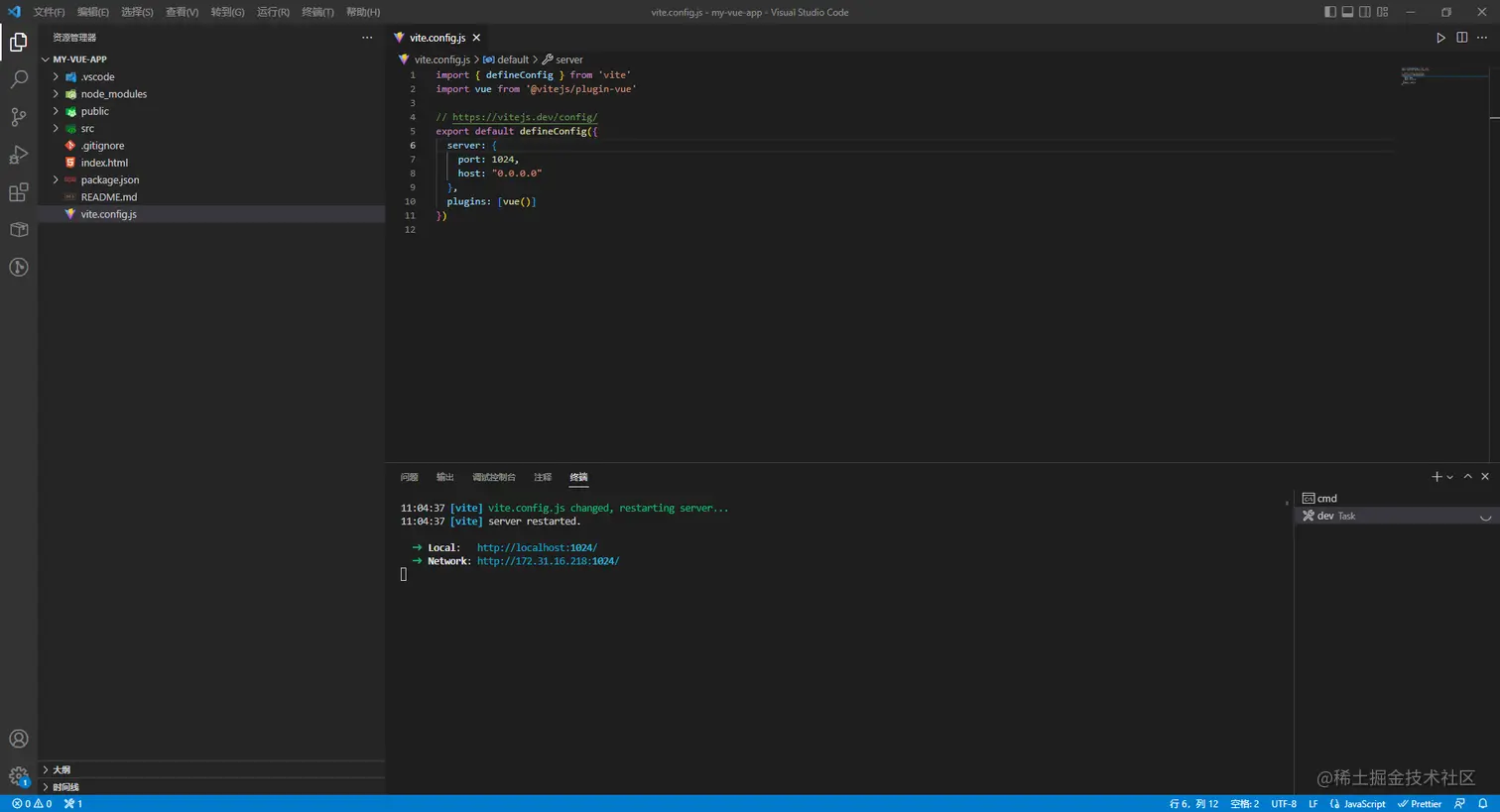The width and height of the screenshot is (1500, 812).
Task: Click the running tasks indicator in status bar
Action: coord(73,804)
